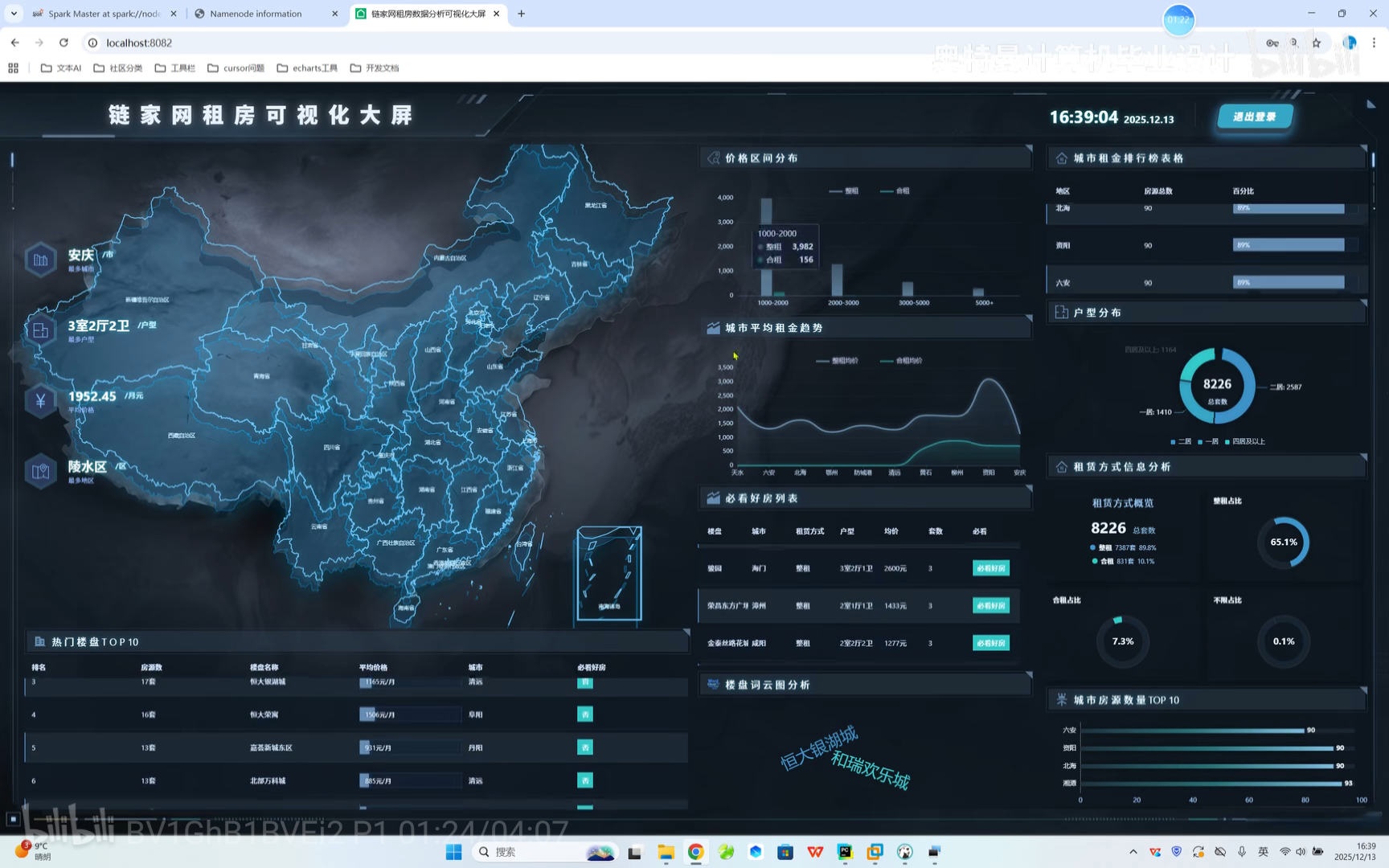
Task: Open the 工具栏 bookmark folder
Action: tap(175, 68)
